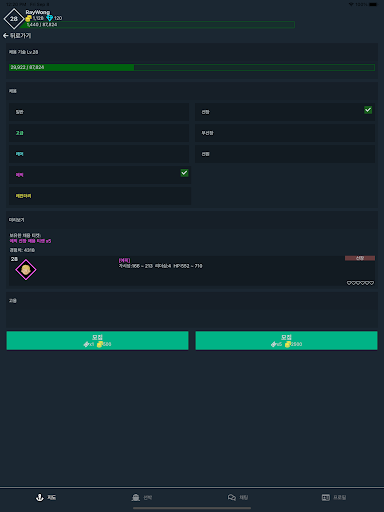Tap the RayWong player name
The height and width of the screenshot is (512, 384).
(38, 12)
